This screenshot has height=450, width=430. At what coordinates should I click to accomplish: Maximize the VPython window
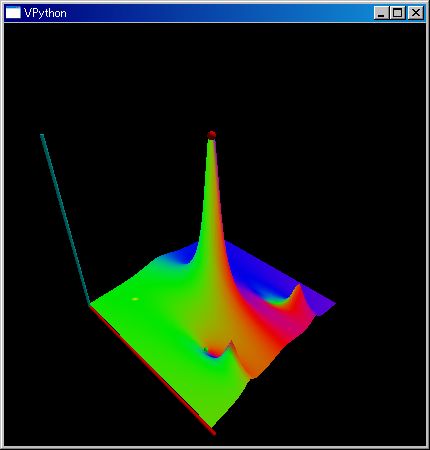[x=398, y=13]
